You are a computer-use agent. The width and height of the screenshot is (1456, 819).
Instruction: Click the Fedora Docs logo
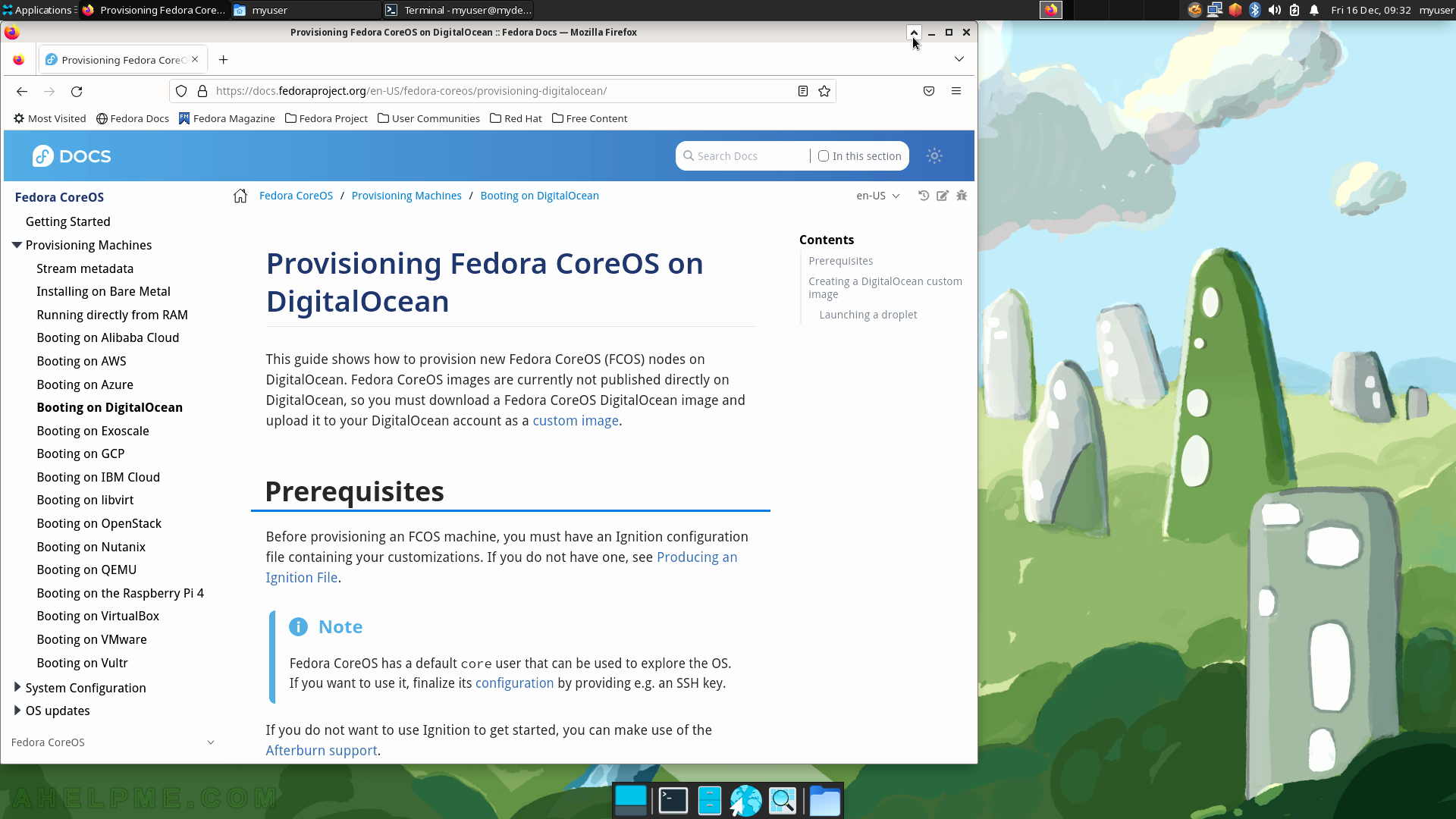(x=71, y=156)
